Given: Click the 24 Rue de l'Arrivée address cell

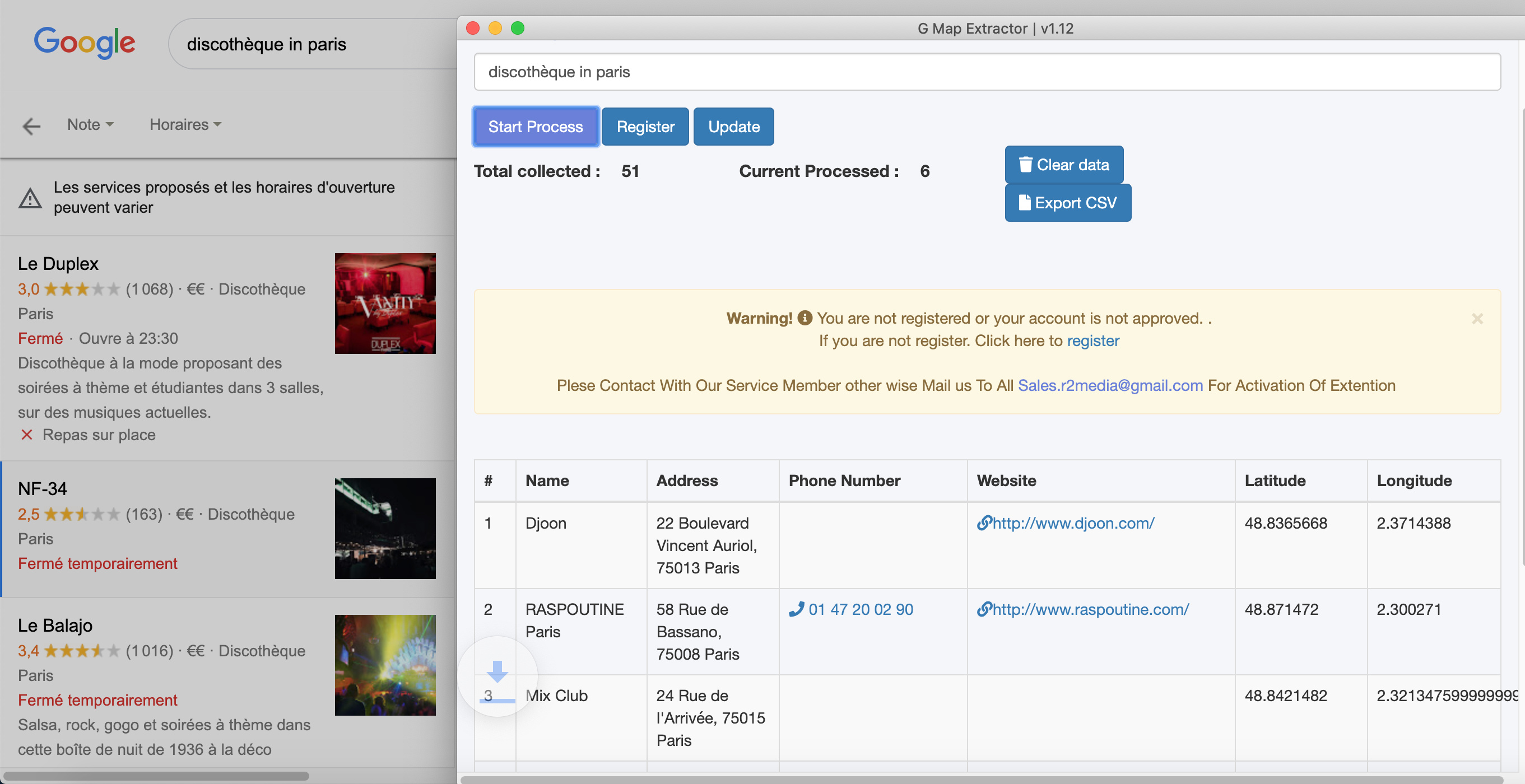Looking at the screenshot, I should click(713, 718).
